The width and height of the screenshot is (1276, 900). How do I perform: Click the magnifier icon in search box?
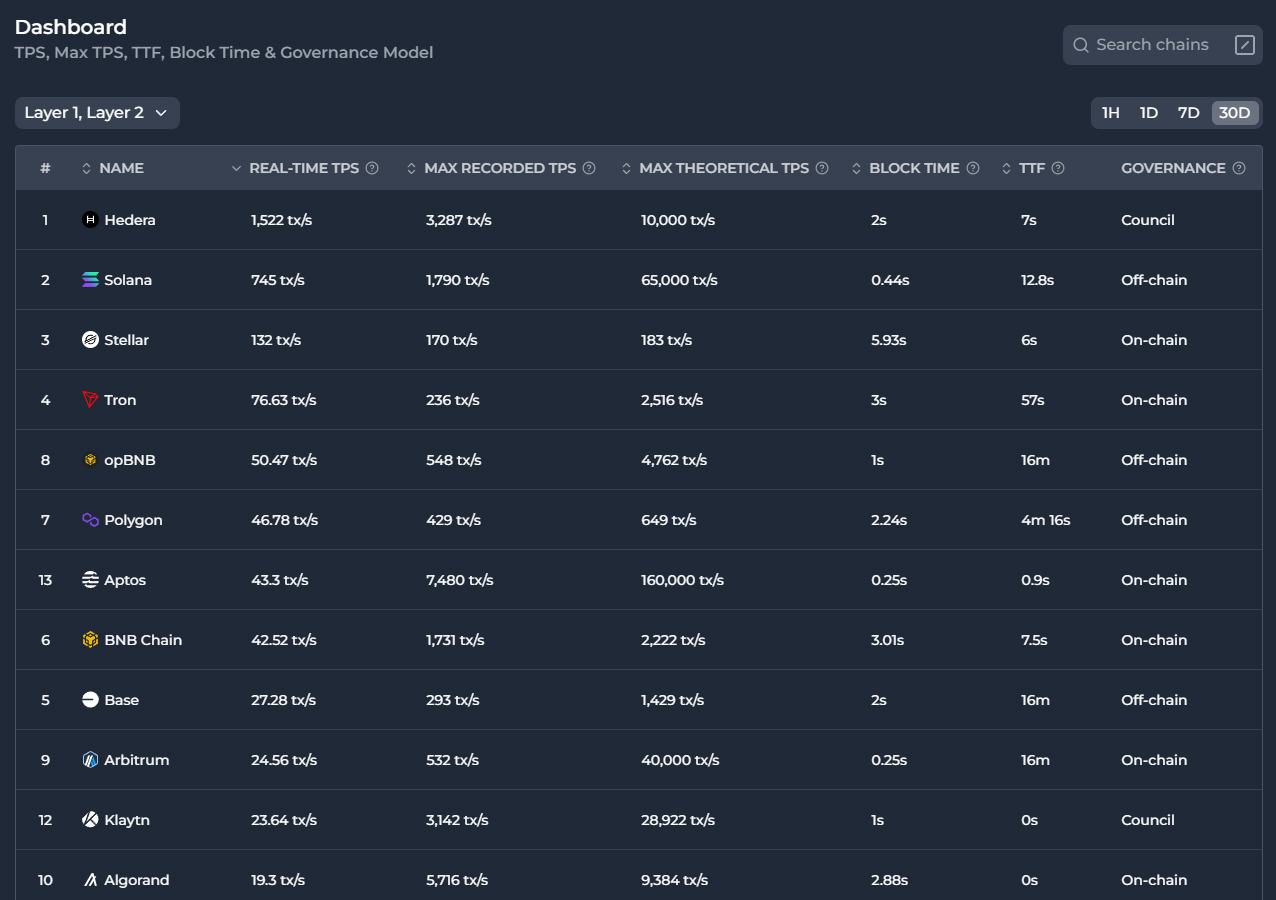pyautogui.click(x=1081, y=45)
